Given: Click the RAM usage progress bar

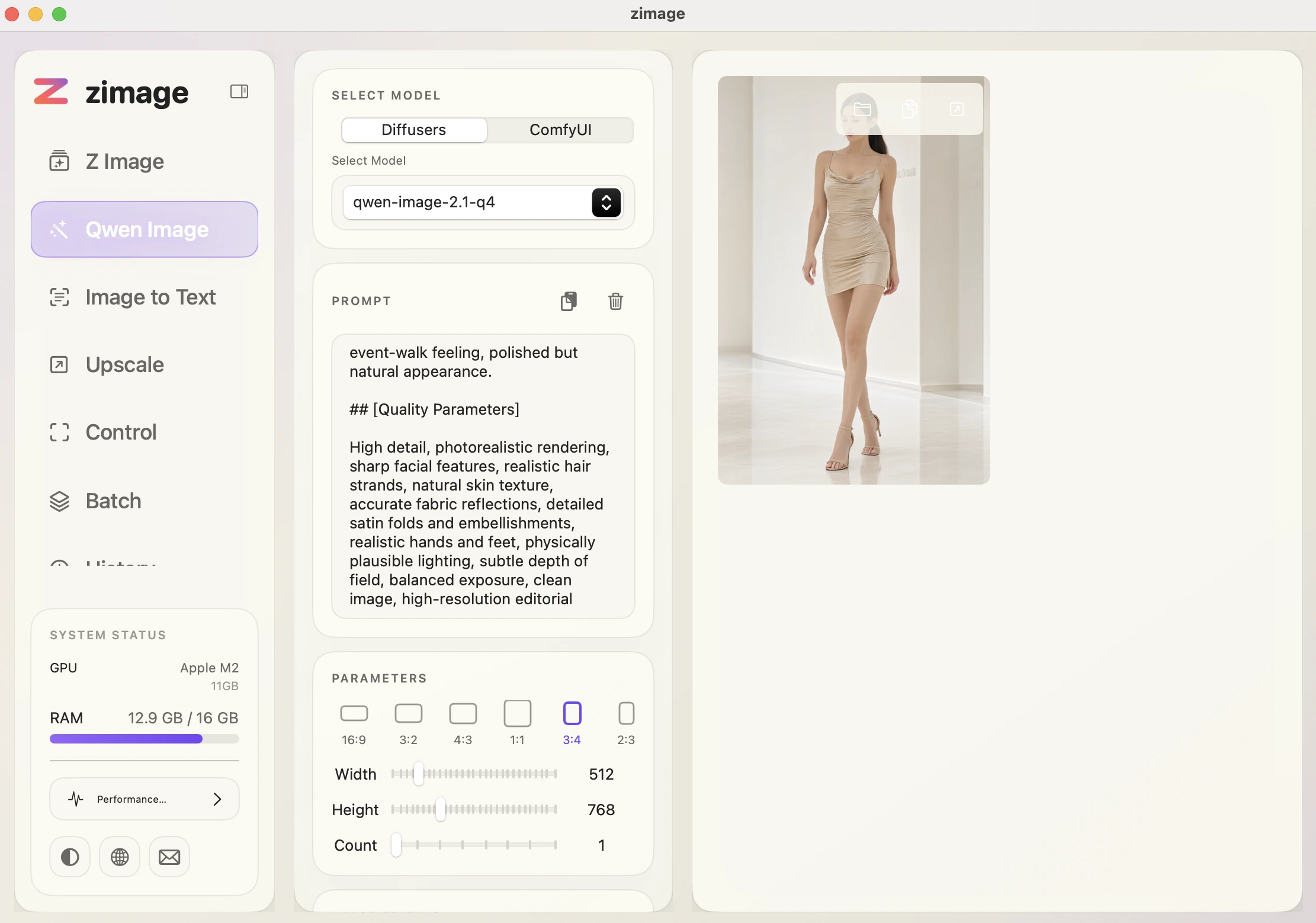Looking at the screenshot, I should (x=145, y=739).
